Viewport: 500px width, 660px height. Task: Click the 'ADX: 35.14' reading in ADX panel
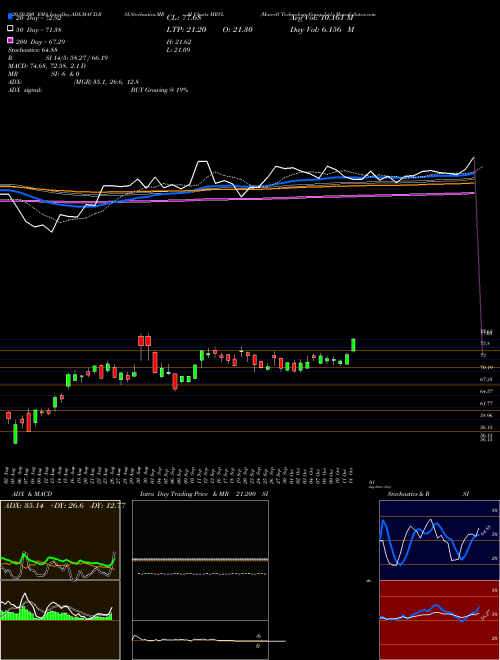coord(24,506)
